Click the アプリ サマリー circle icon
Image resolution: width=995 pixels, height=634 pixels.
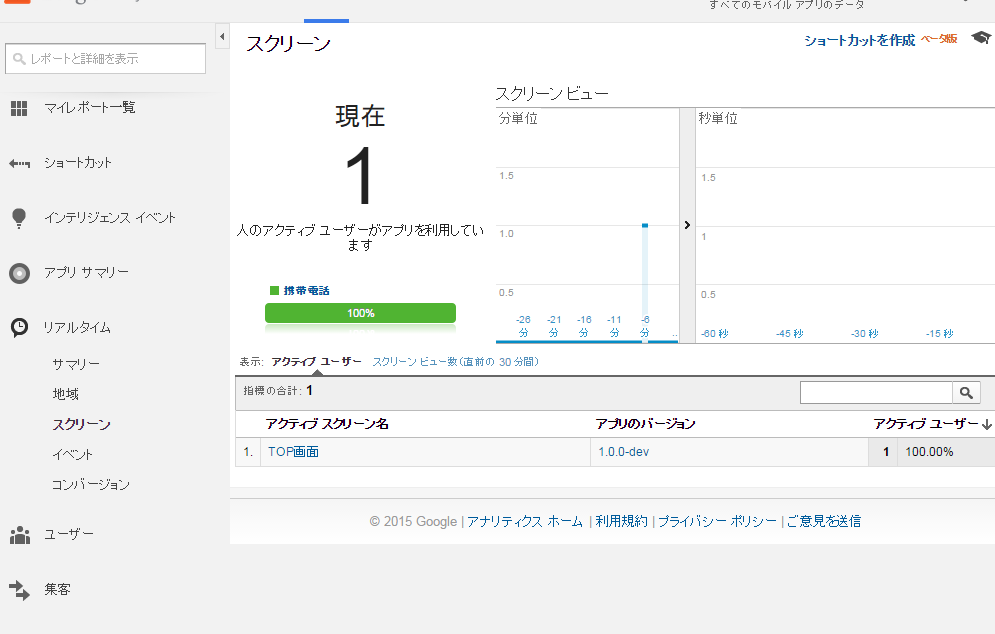coord(19,273)
